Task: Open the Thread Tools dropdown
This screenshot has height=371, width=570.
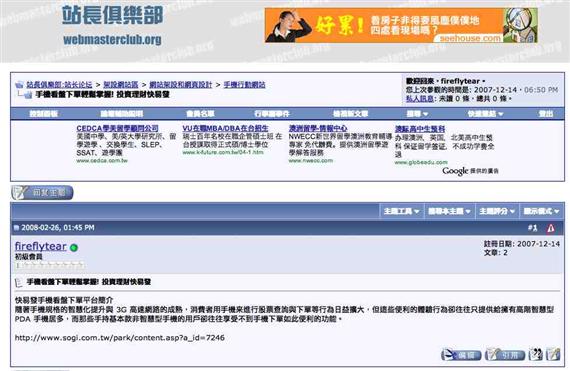Action: coord(401,211)
